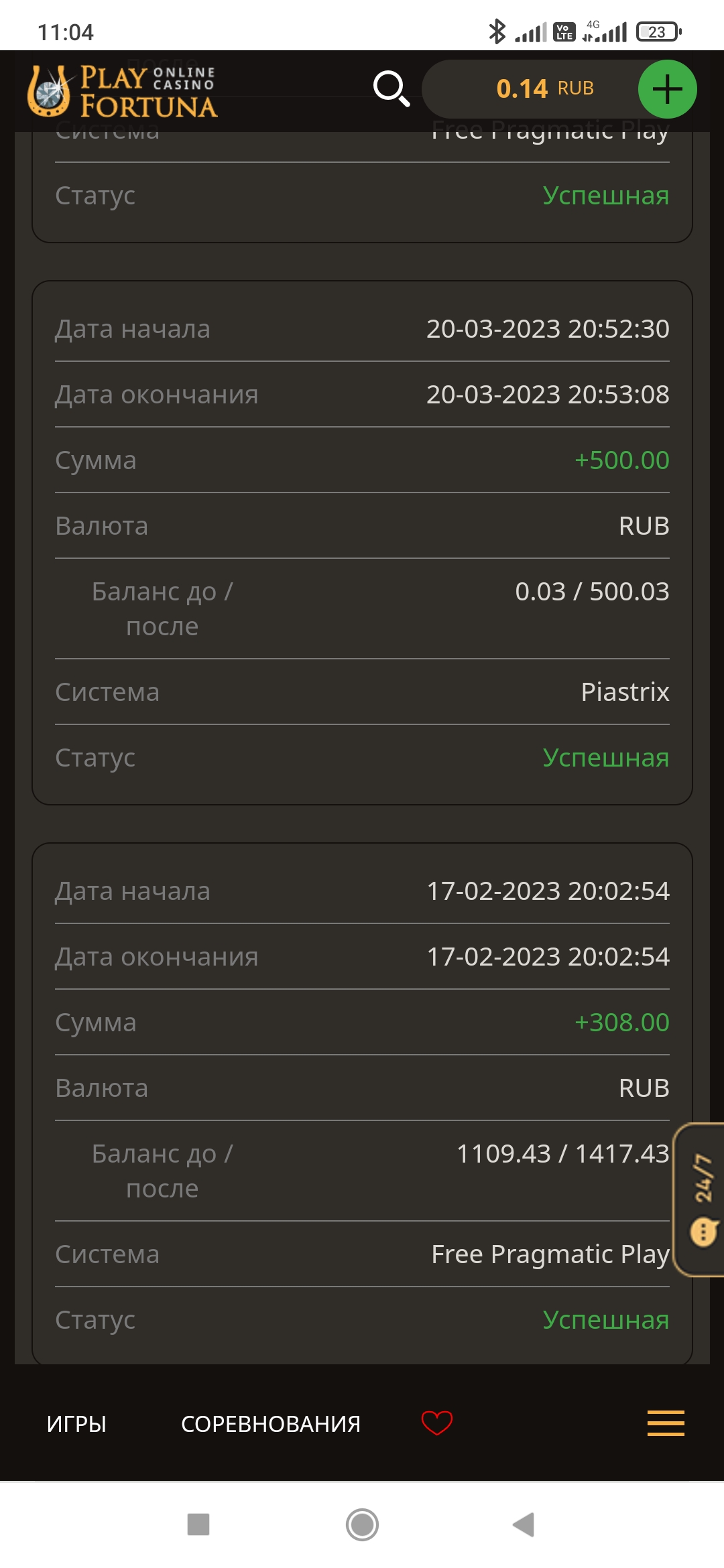The width and height of the screenshot is (724, 1568).
Task: Tap the 0.03 / 500.03 balance value
Action: tap(592, 592)
